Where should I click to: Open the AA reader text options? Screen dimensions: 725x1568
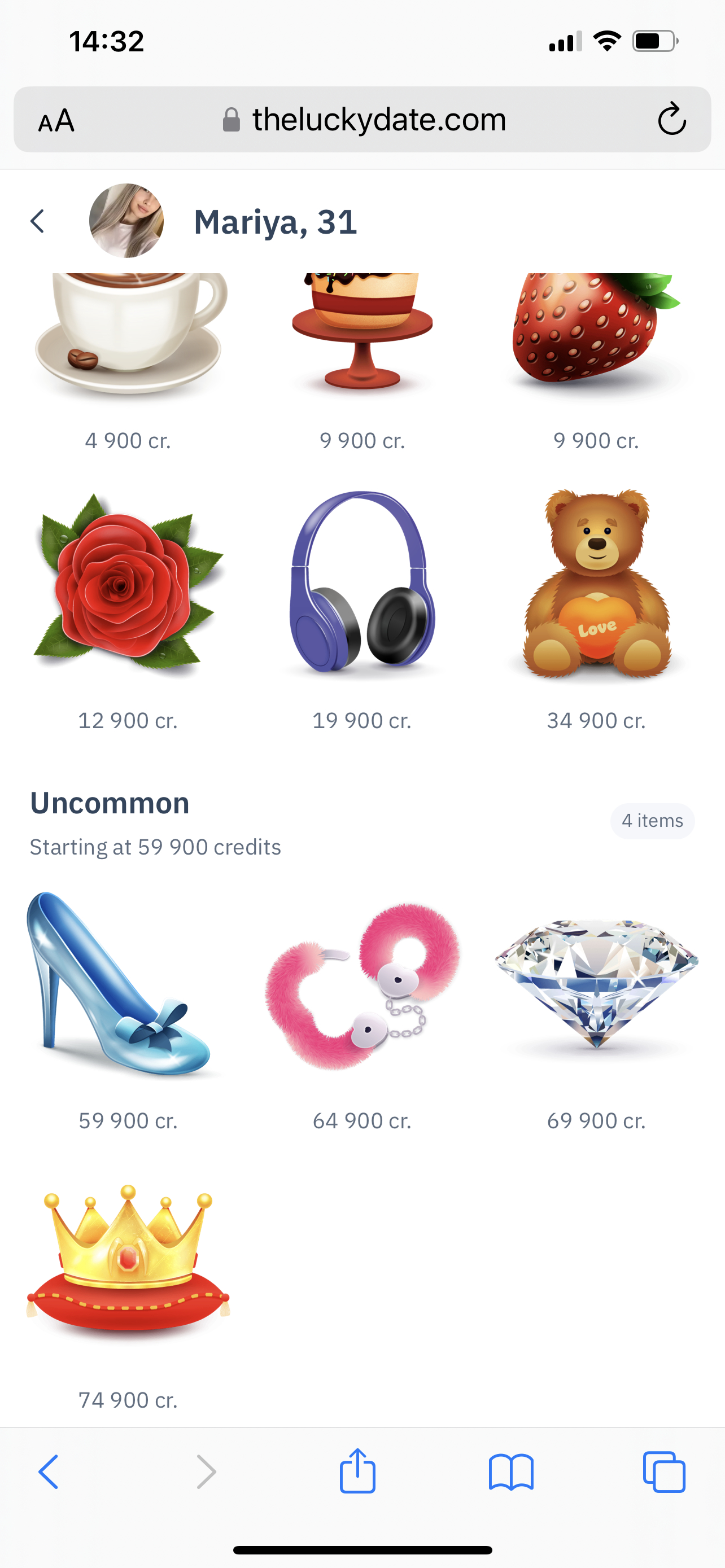tap(56, 120)
